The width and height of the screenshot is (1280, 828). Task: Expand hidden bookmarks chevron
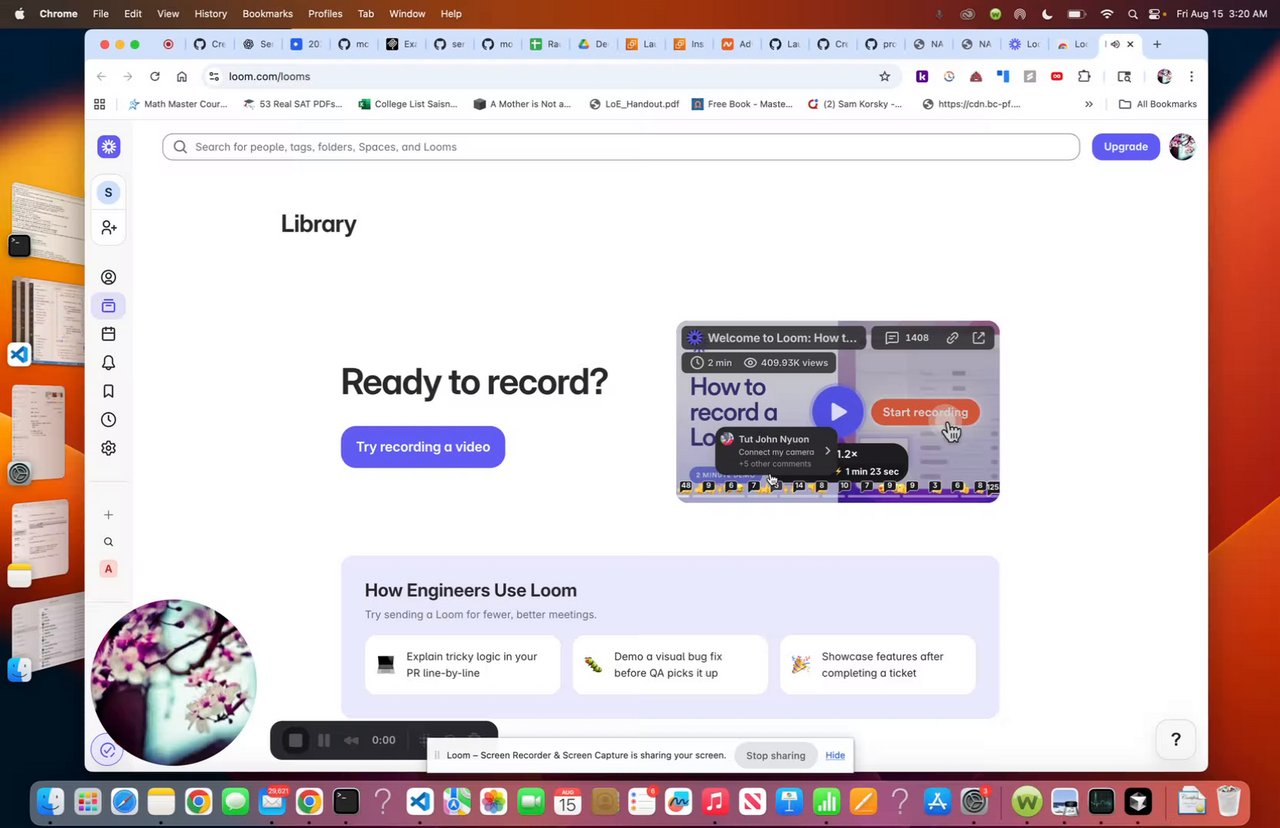point(1089,104)
